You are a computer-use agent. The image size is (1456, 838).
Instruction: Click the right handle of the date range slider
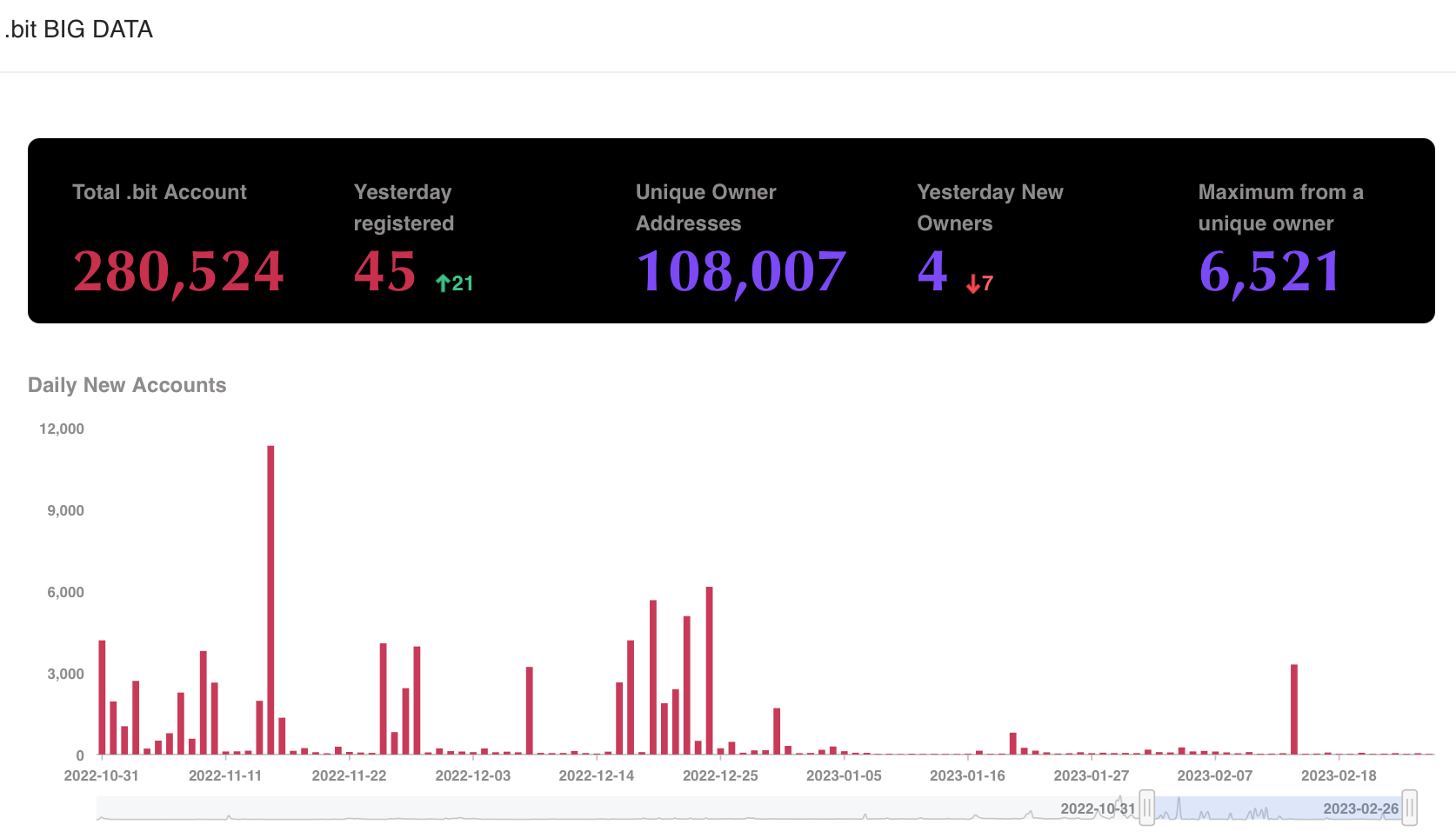(1409, 808)
